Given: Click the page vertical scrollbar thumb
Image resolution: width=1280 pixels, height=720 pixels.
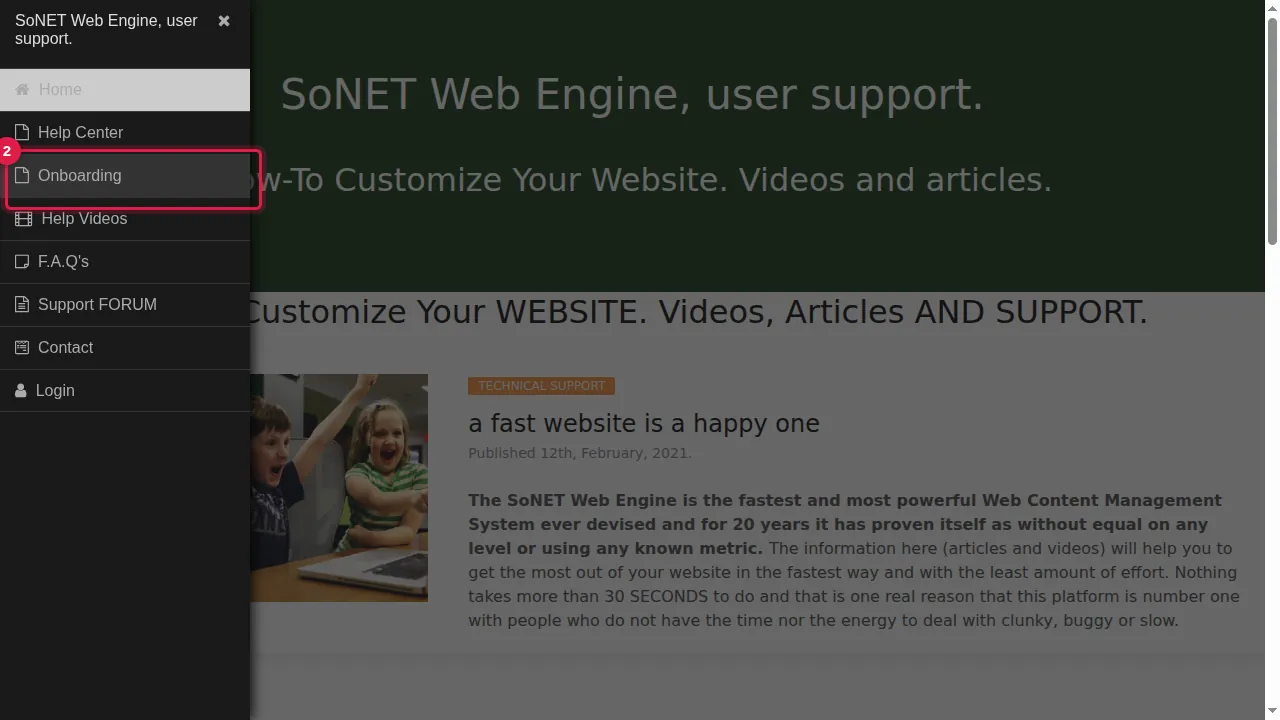Looking at the screenshot, I should [1272, 130].
